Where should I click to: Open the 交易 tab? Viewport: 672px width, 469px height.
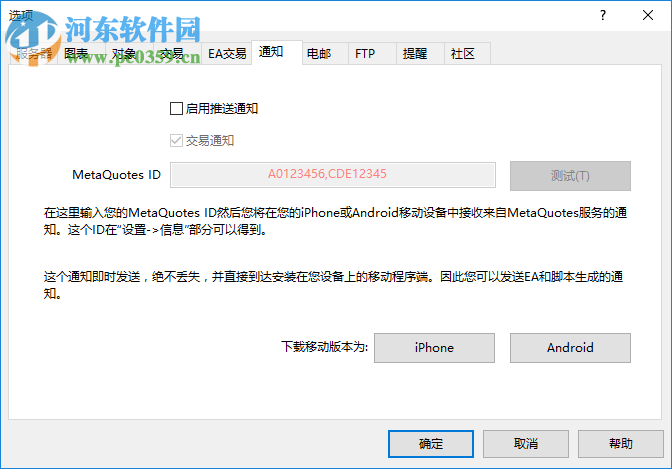coord(177,54)
